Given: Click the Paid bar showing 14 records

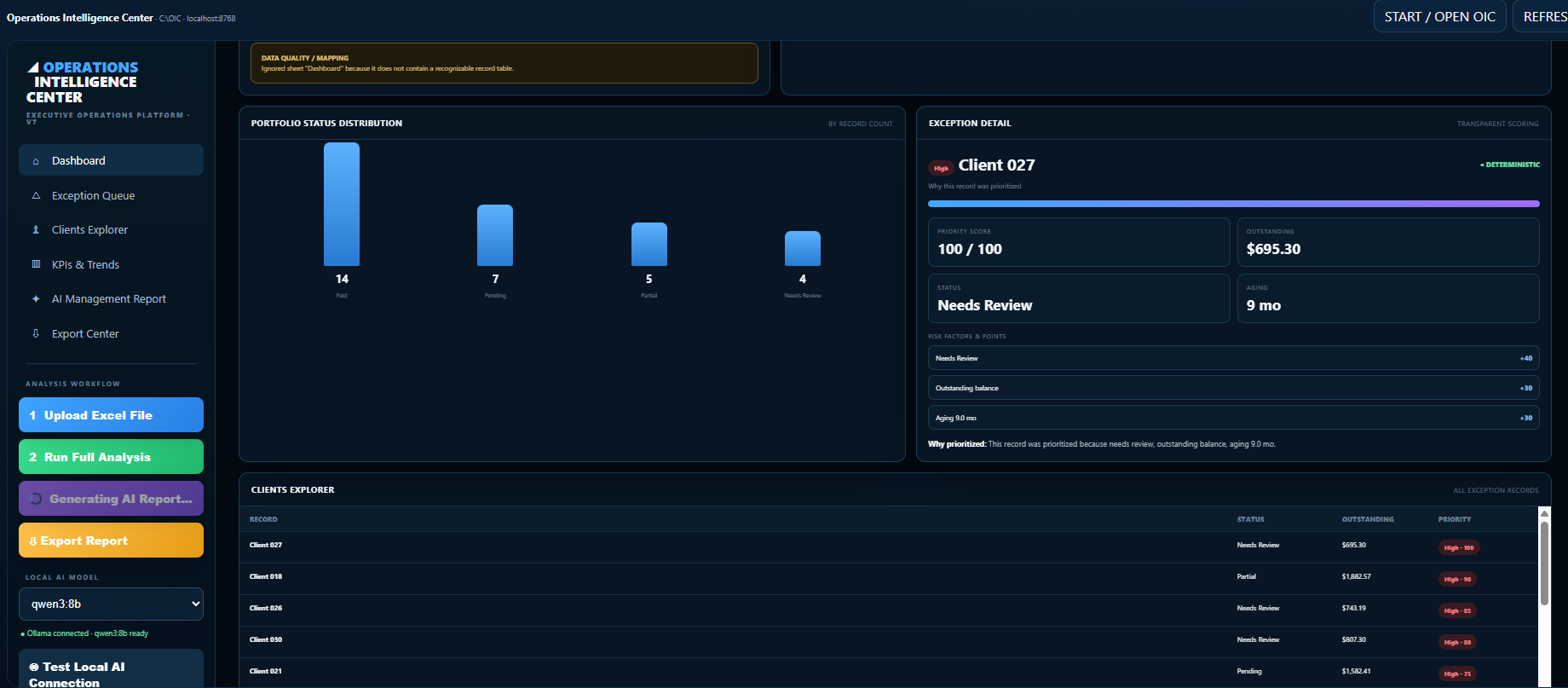Looking at the screenshot, I should [342, 205].
